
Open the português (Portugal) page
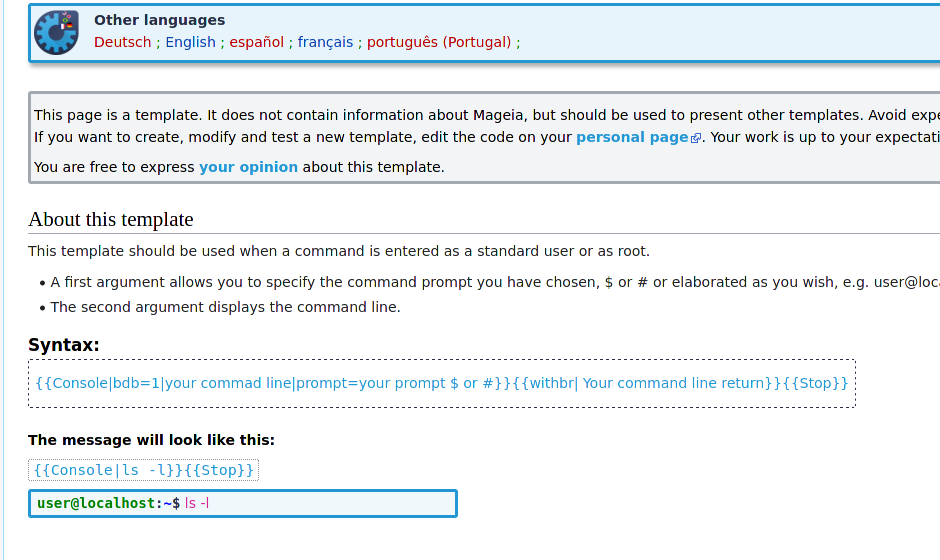point(439,43)
